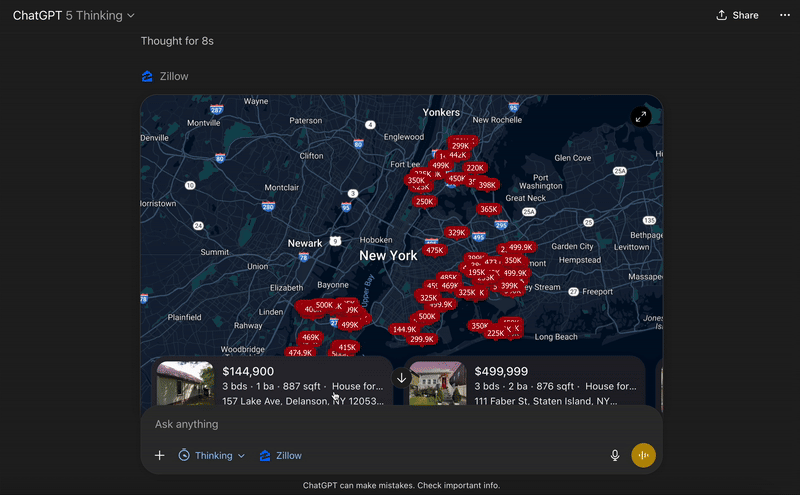The height and width of the screenshot is (495, 800).
Task: Open the three-dot more options menu
Action: tap(784, 16)
